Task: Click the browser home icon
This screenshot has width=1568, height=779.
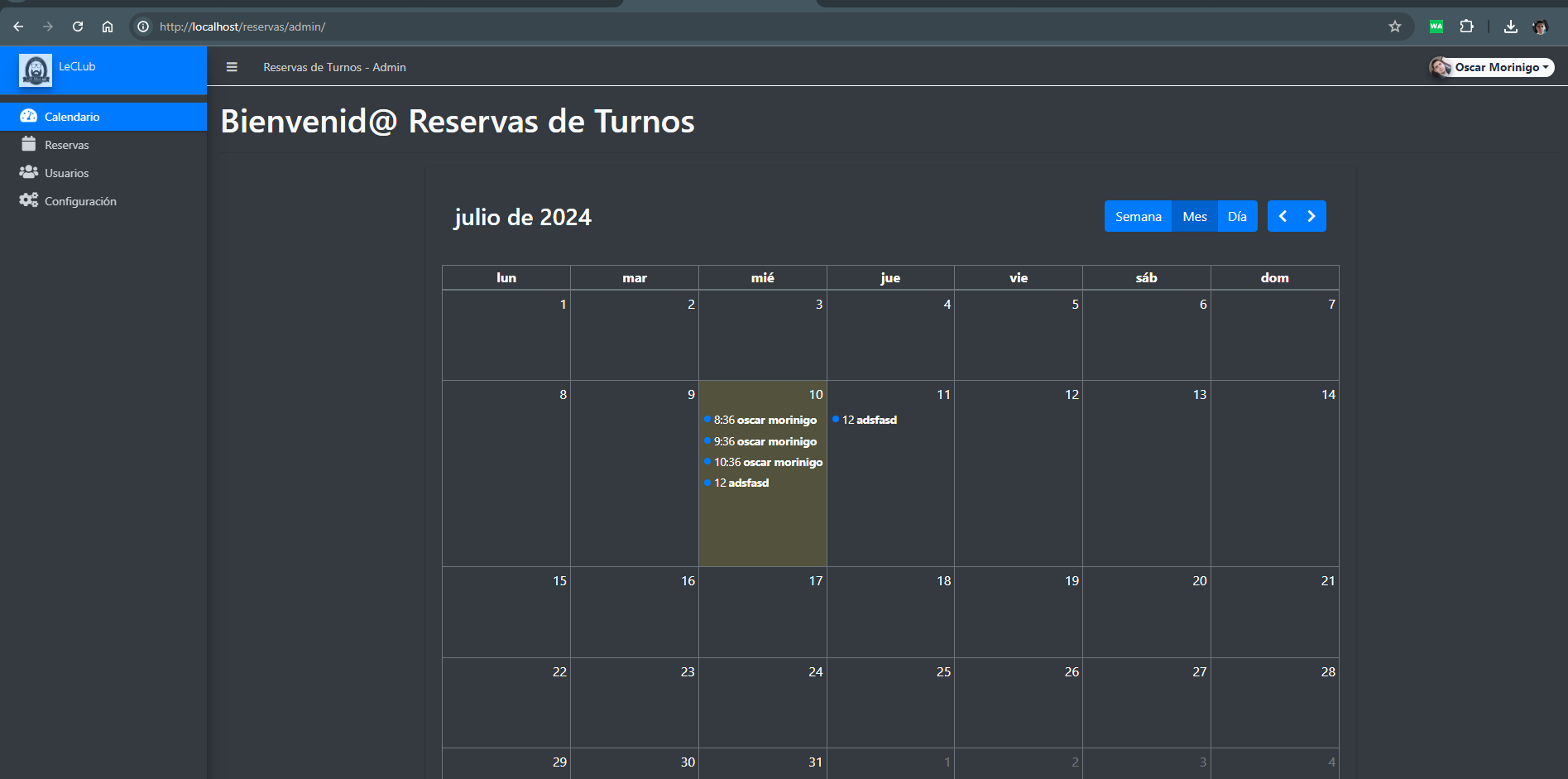Action: coord(108,26)
